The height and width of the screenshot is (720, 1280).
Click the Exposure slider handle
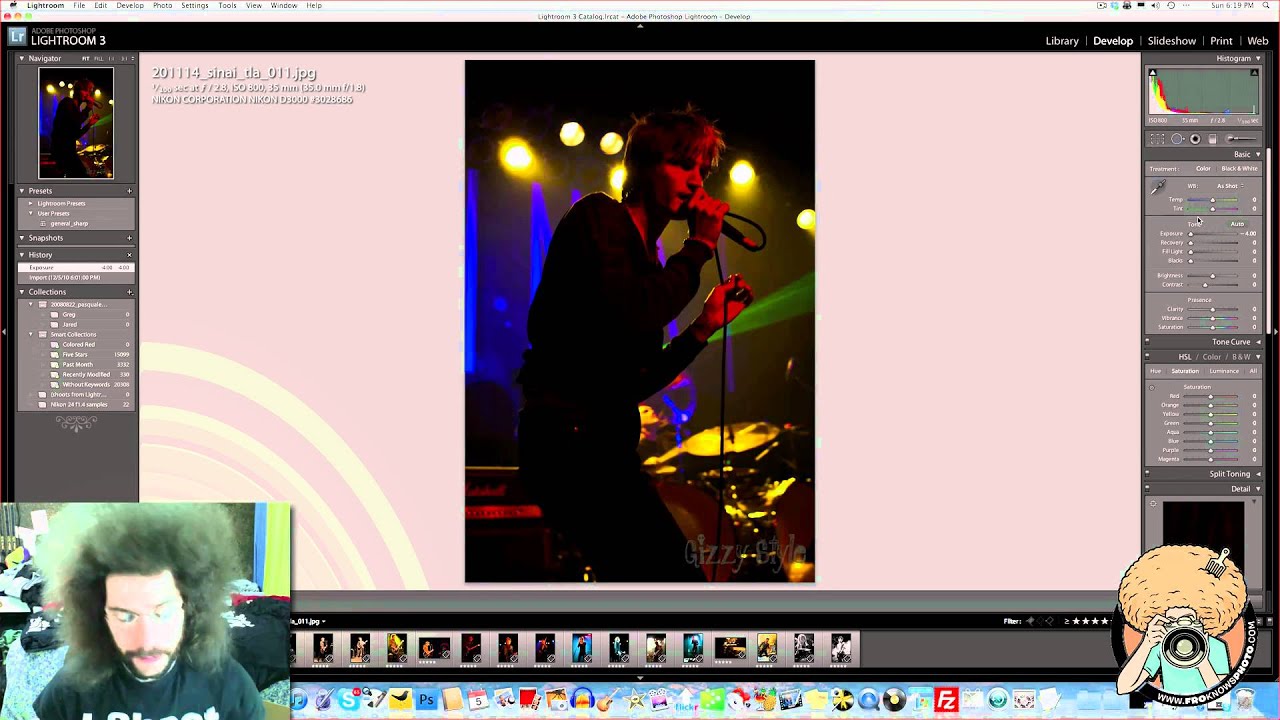pos(1190,234)
